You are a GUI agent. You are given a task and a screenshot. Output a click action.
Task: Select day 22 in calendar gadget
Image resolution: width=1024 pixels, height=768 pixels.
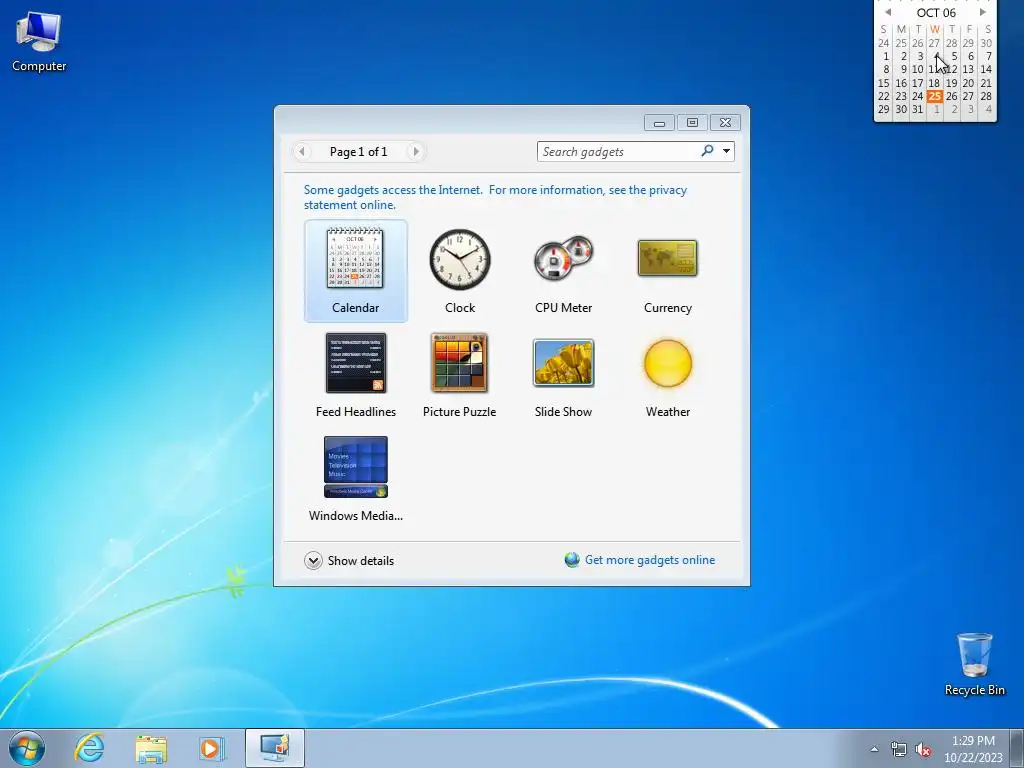pos(884,96)
